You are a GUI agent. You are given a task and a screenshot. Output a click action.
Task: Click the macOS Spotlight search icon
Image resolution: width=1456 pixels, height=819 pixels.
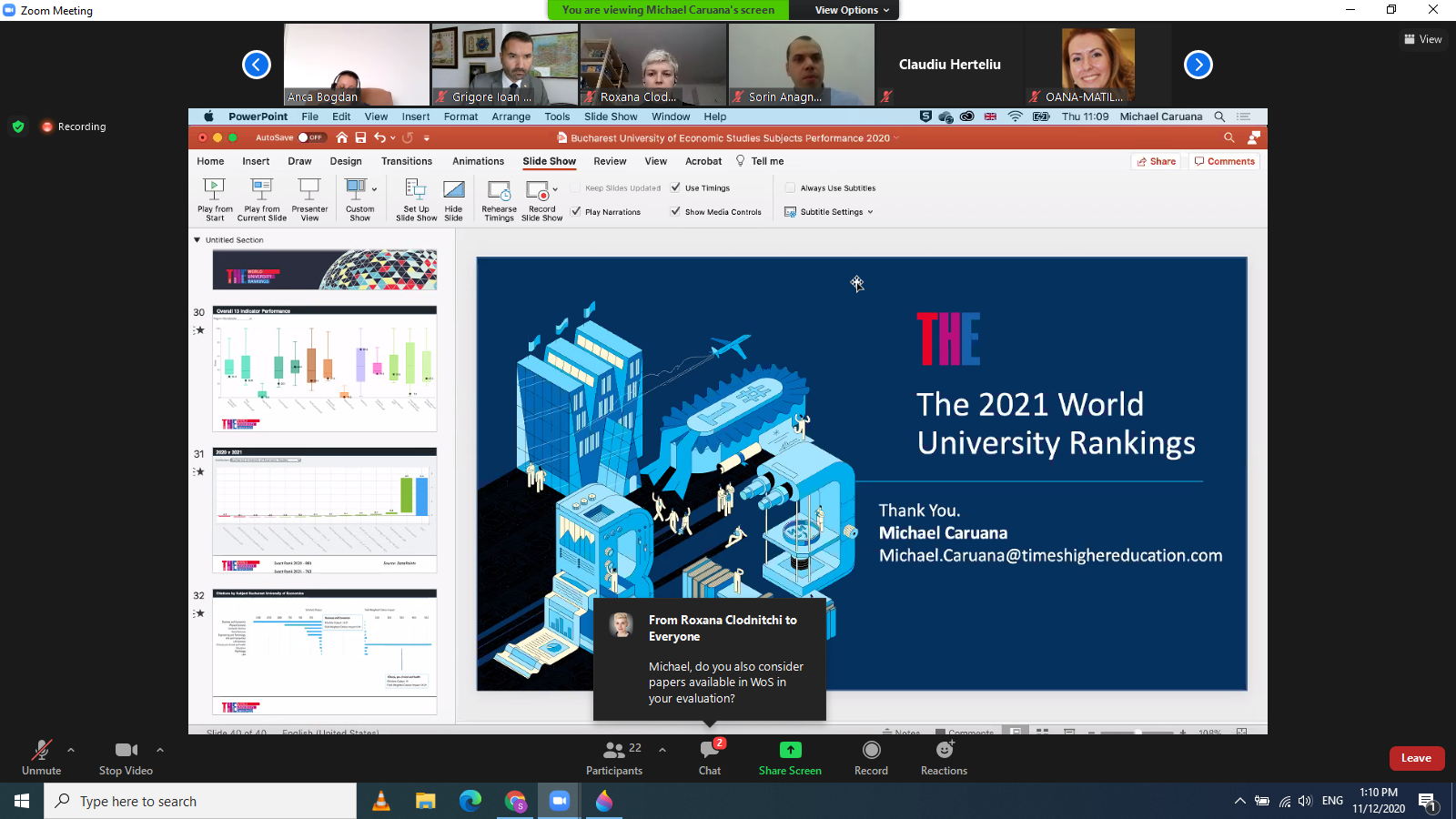pos(1219,116)
